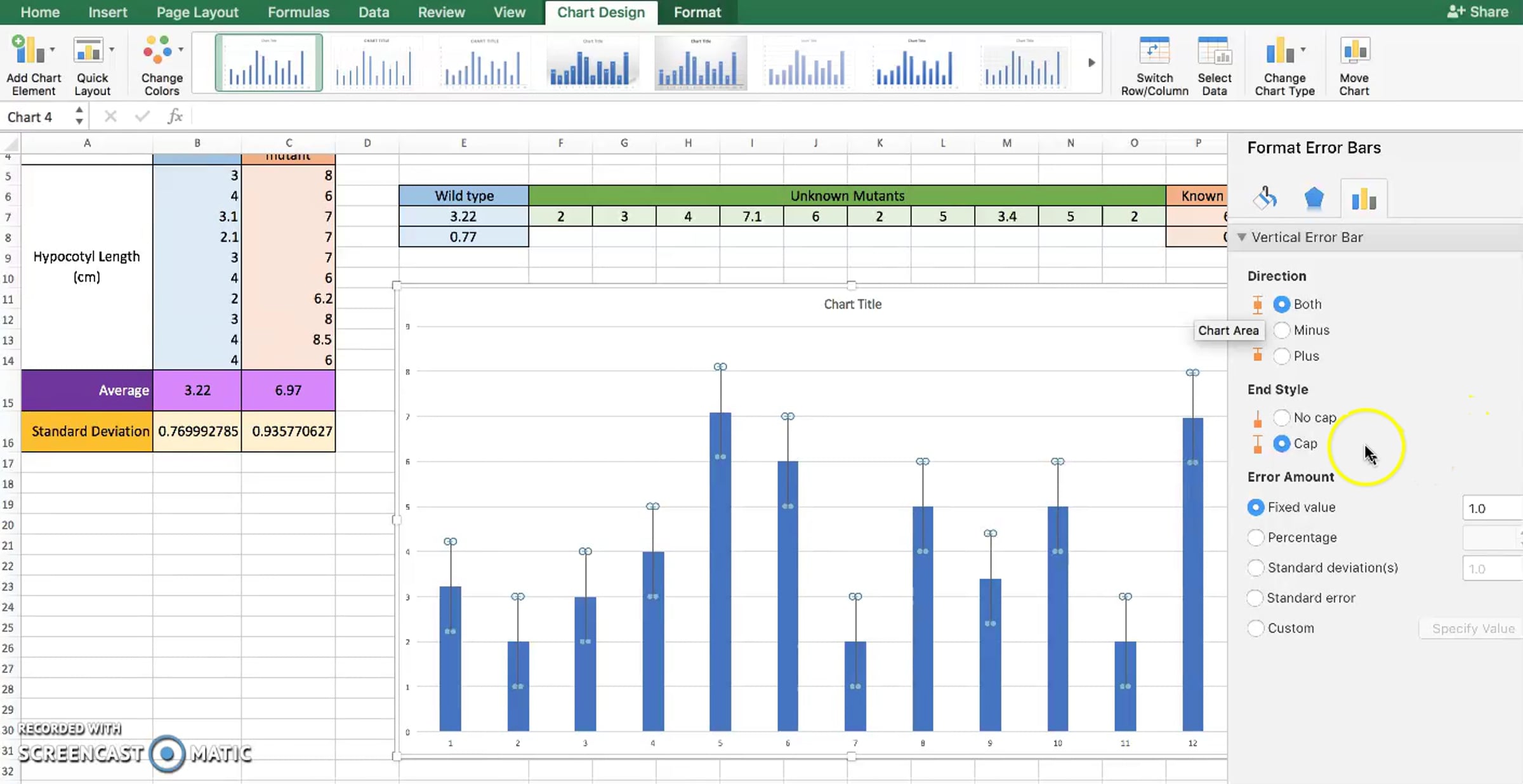Select the No cap end style

[1282, 417]
